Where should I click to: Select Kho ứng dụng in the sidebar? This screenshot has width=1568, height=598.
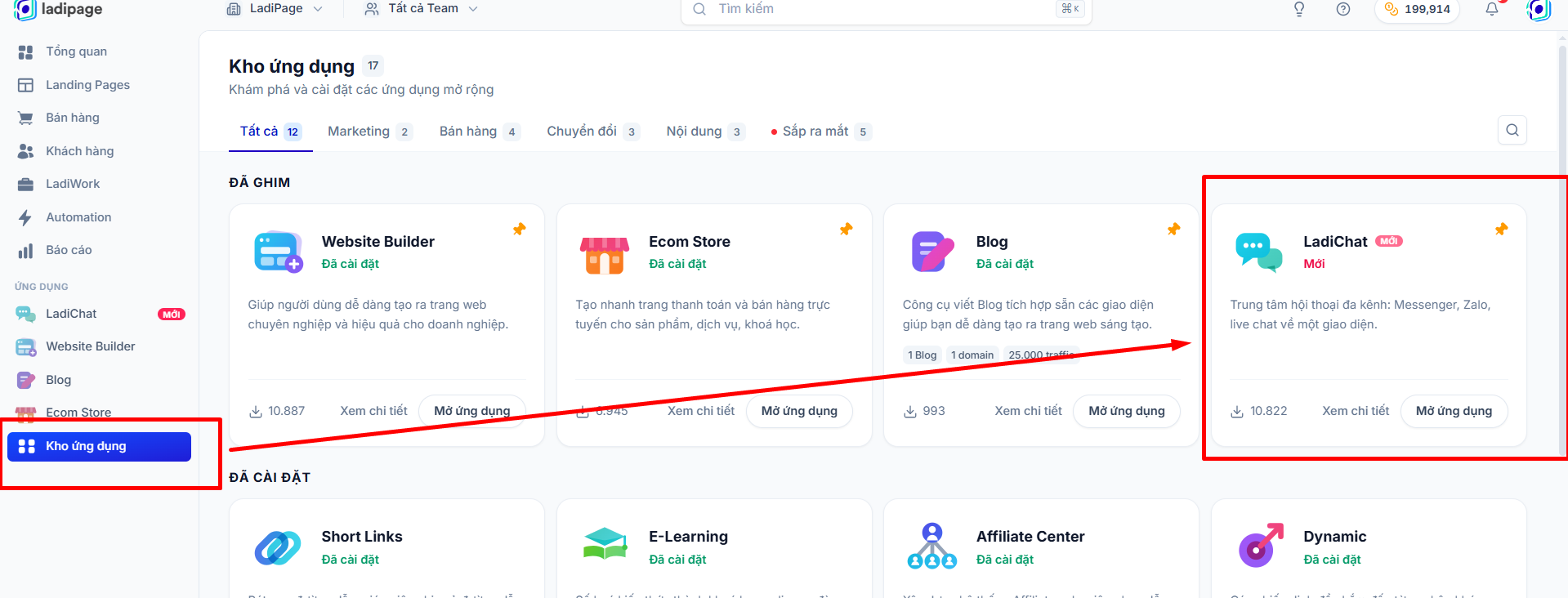pos(99,446)
